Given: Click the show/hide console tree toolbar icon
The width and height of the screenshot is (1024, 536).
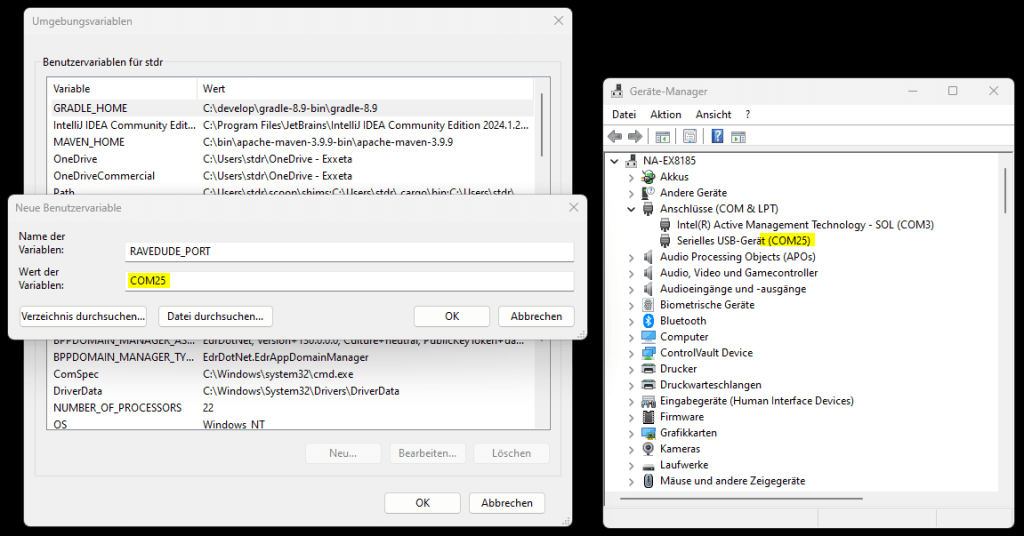Looking at the screenshot, I should [x=663, y=136].
